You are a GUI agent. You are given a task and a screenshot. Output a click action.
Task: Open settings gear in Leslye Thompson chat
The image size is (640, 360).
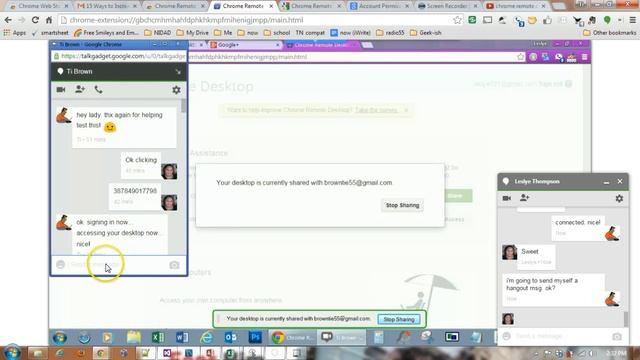tap(619, 198)
